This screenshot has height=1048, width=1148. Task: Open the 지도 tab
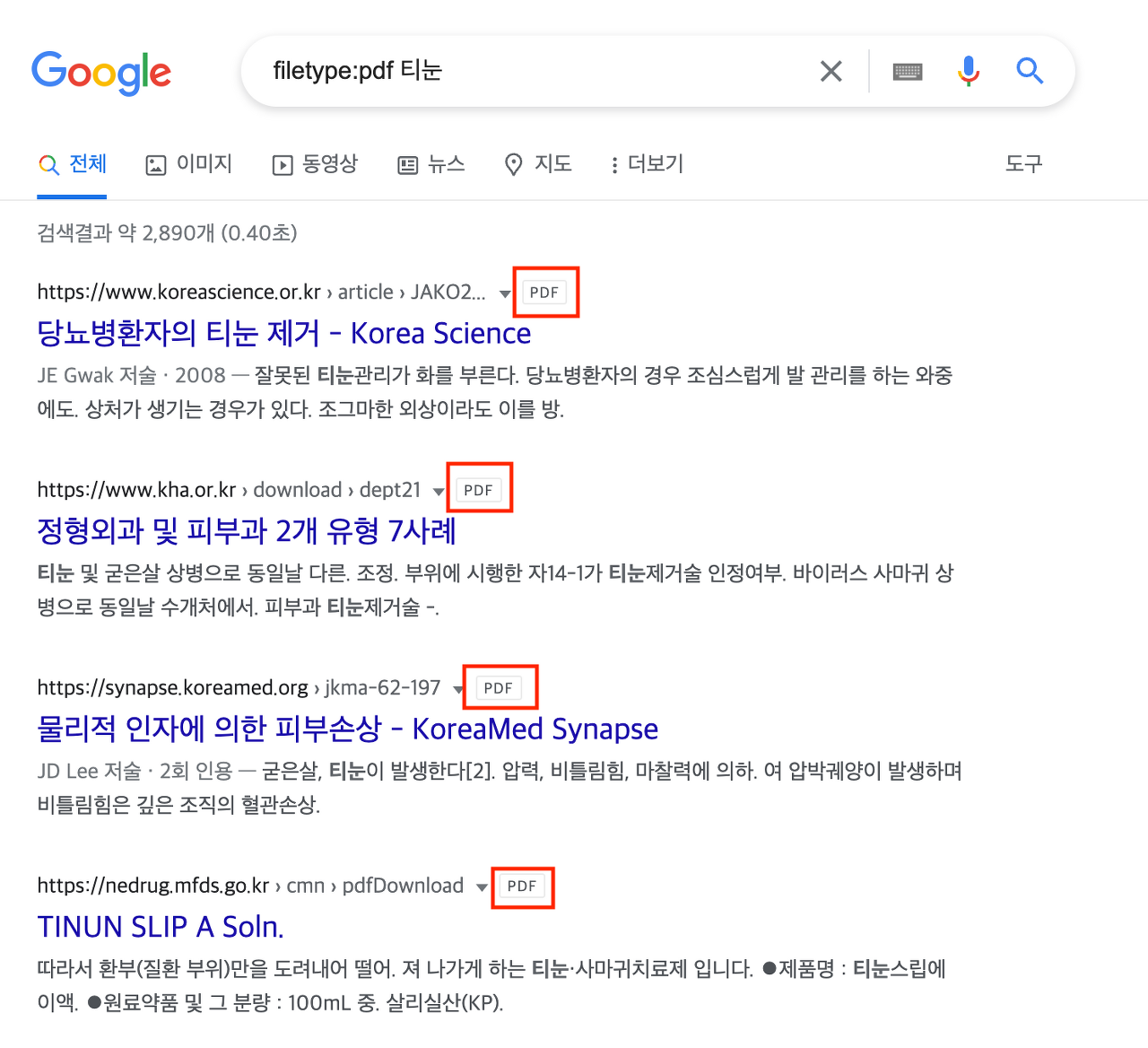[x=538, y=164]
